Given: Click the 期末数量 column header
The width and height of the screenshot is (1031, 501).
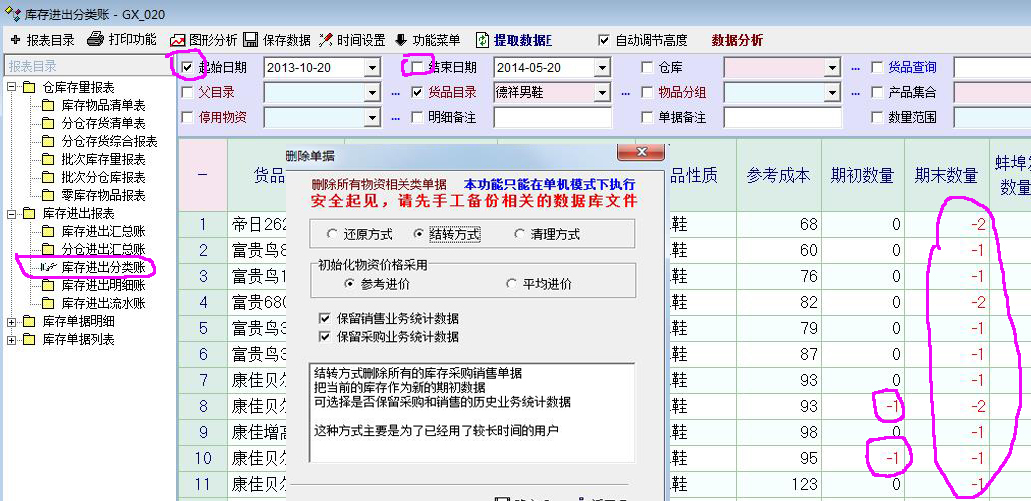Looking at the screenshot, I should tap(945, 176).
